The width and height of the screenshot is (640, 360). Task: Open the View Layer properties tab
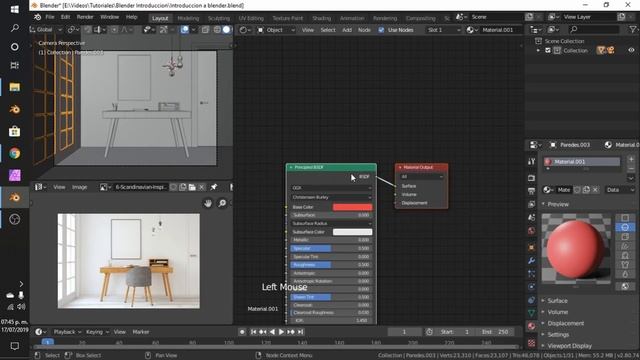[531, 204]
